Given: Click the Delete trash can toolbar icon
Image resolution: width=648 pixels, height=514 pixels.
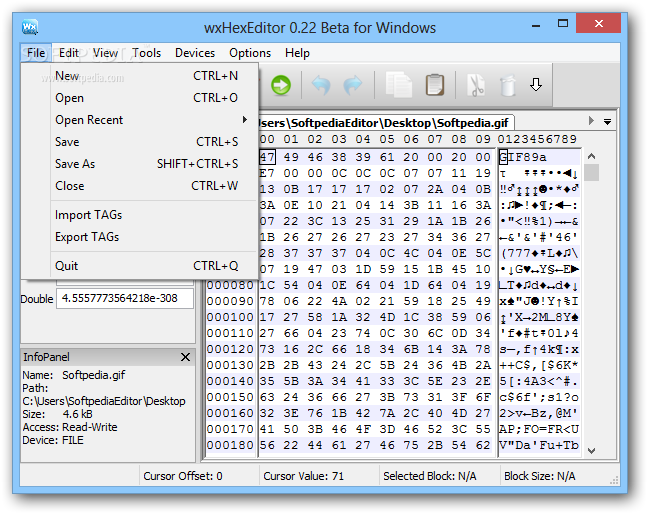Looking at the screenshot, I should pos(507,85).
